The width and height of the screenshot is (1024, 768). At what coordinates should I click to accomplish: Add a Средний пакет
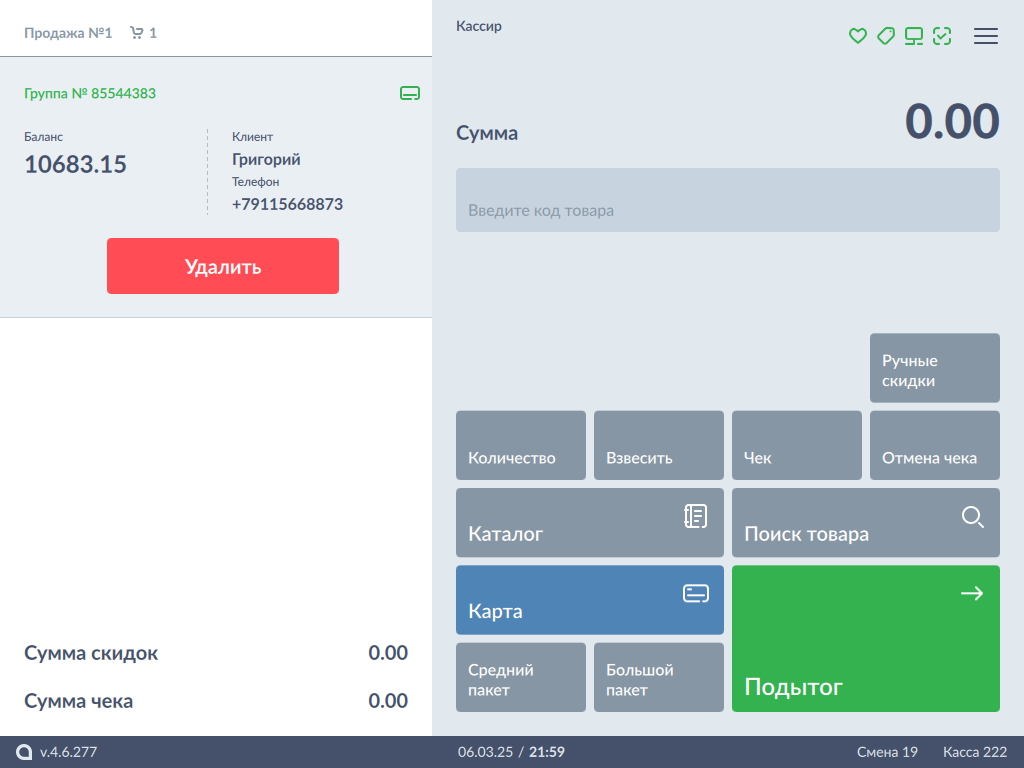tap(520, 677)
